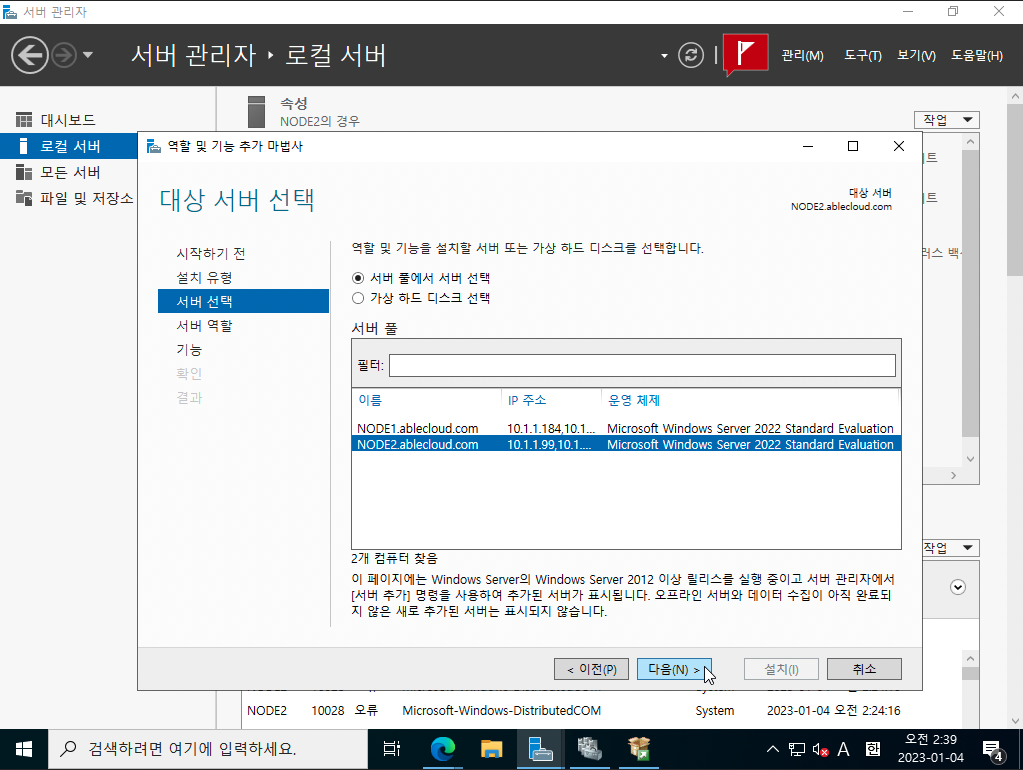Select 가상 하드 디스크 선택 radio button
The image size is (1023, 770).
pyautogui.click(x=358, y=298)
